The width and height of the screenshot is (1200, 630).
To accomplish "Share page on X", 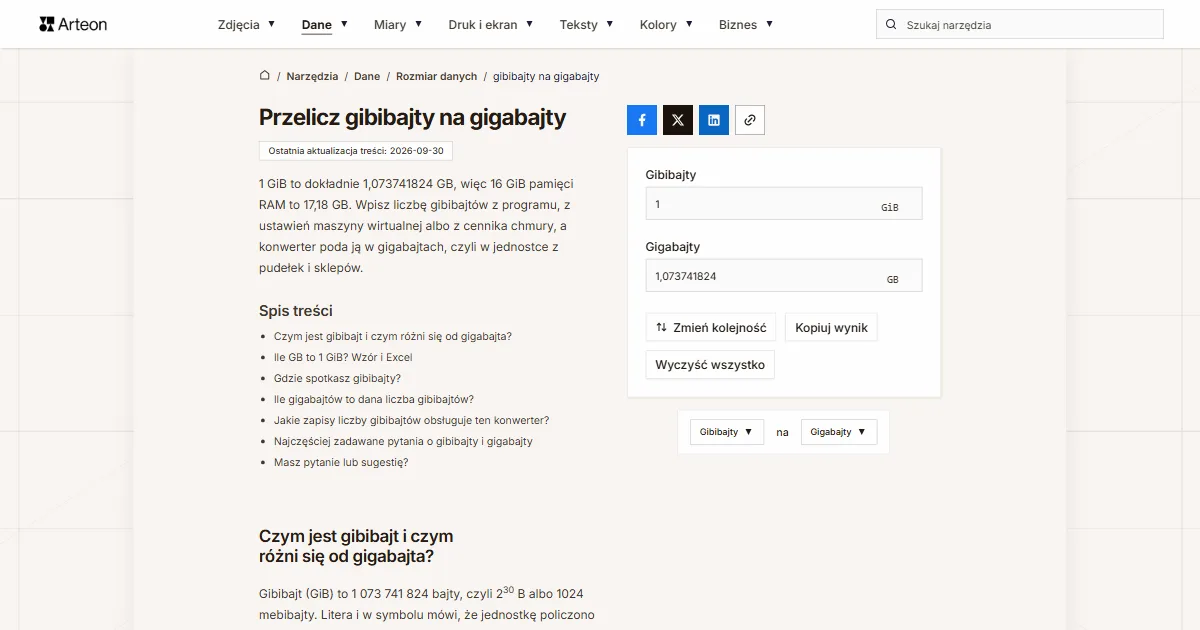I will pyautogui.click(x=678, y=120).
